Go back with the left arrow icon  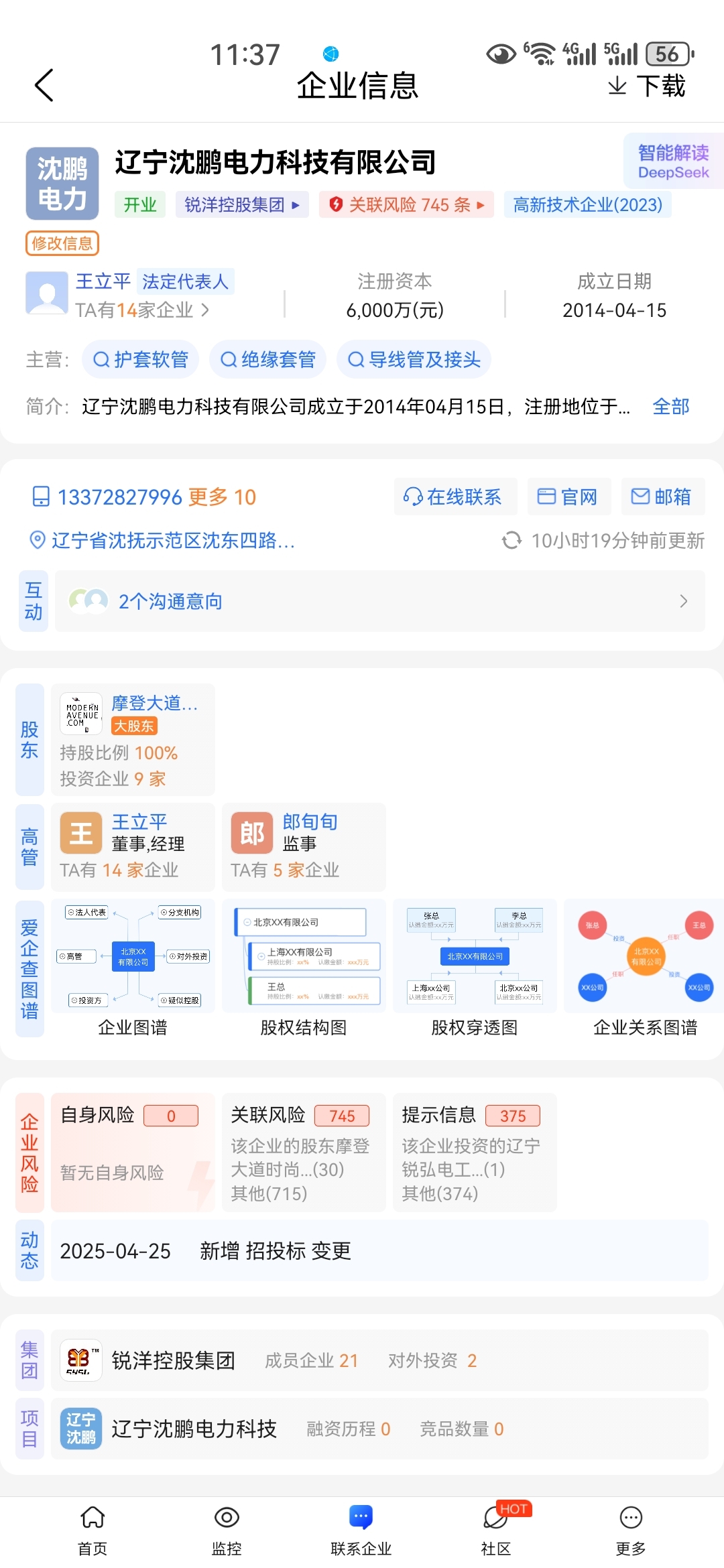[44, 86]
